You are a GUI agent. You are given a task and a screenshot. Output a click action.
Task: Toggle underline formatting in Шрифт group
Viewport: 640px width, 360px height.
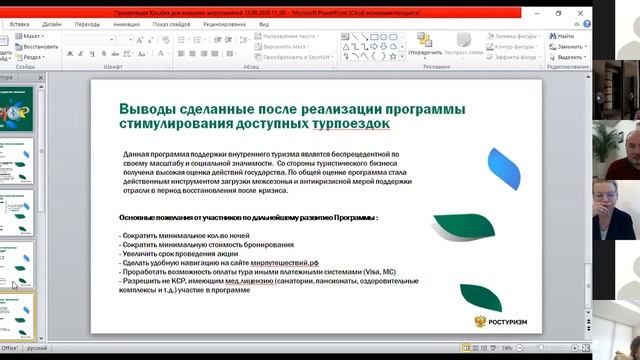(x=92, y=54)
